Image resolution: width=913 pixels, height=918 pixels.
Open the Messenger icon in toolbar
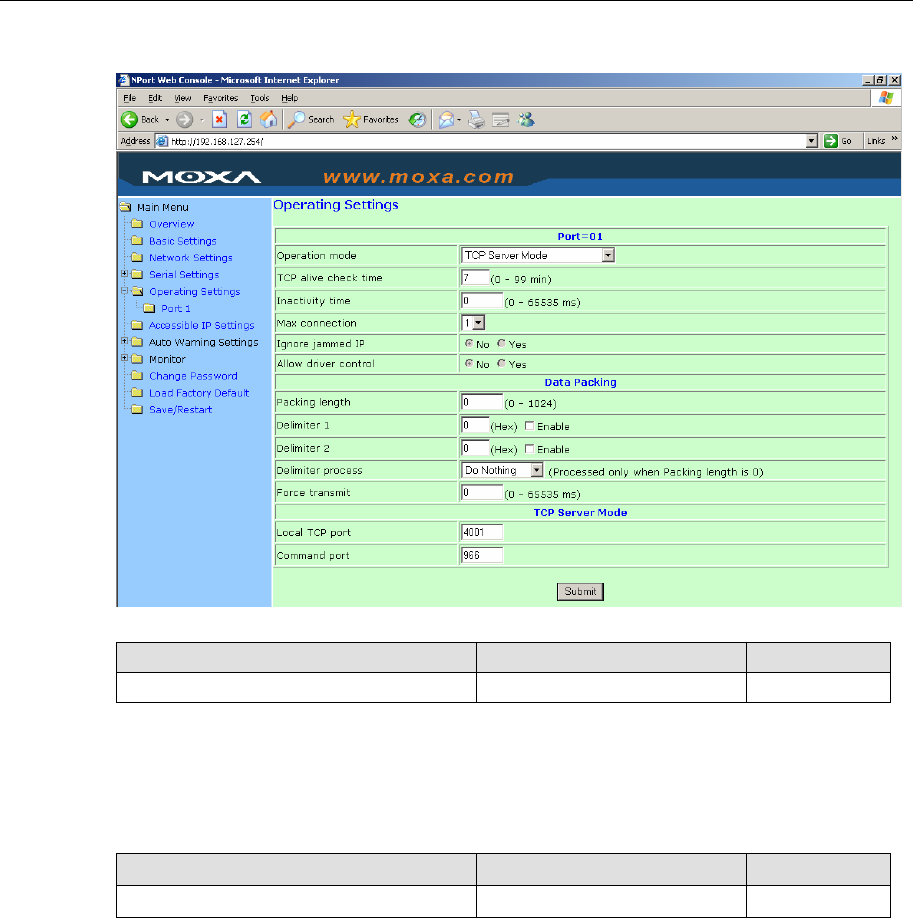tap(526, 119)
